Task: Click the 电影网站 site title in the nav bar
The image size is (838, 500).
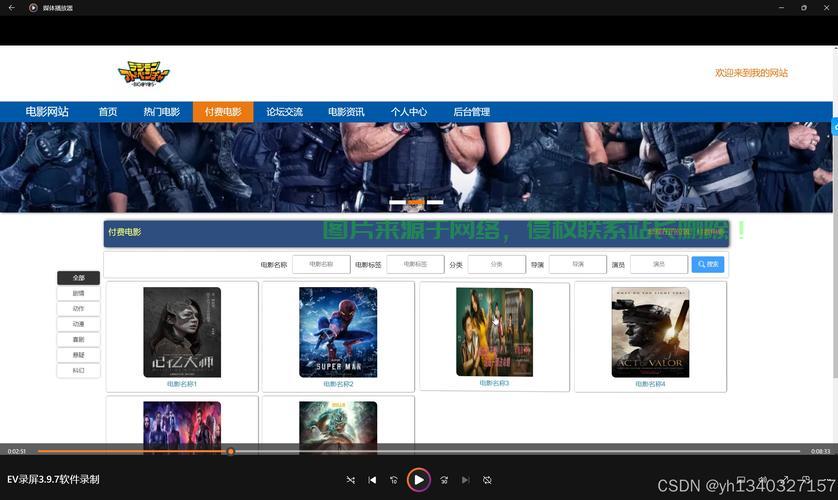Action: tap(47, 112)
